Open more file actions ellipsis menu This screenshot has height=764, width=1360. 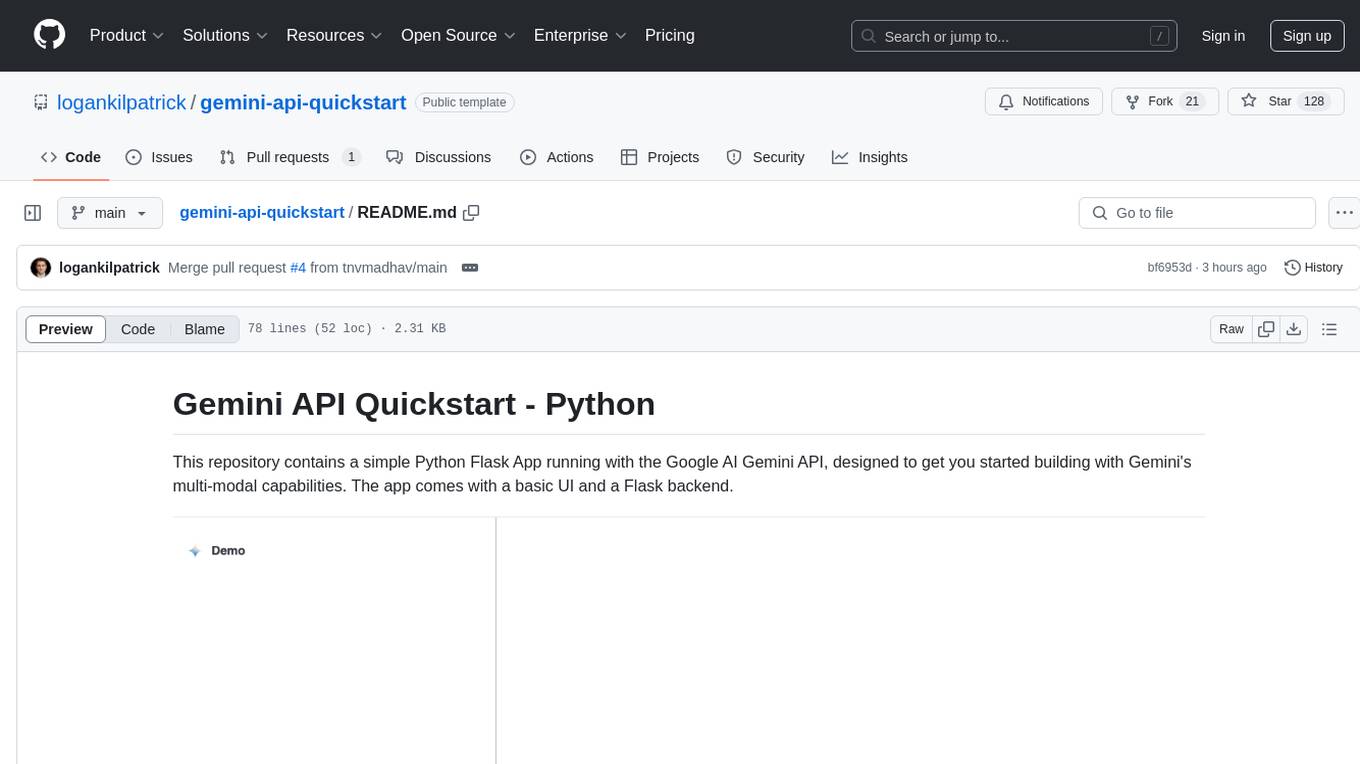click(1344, 213)
